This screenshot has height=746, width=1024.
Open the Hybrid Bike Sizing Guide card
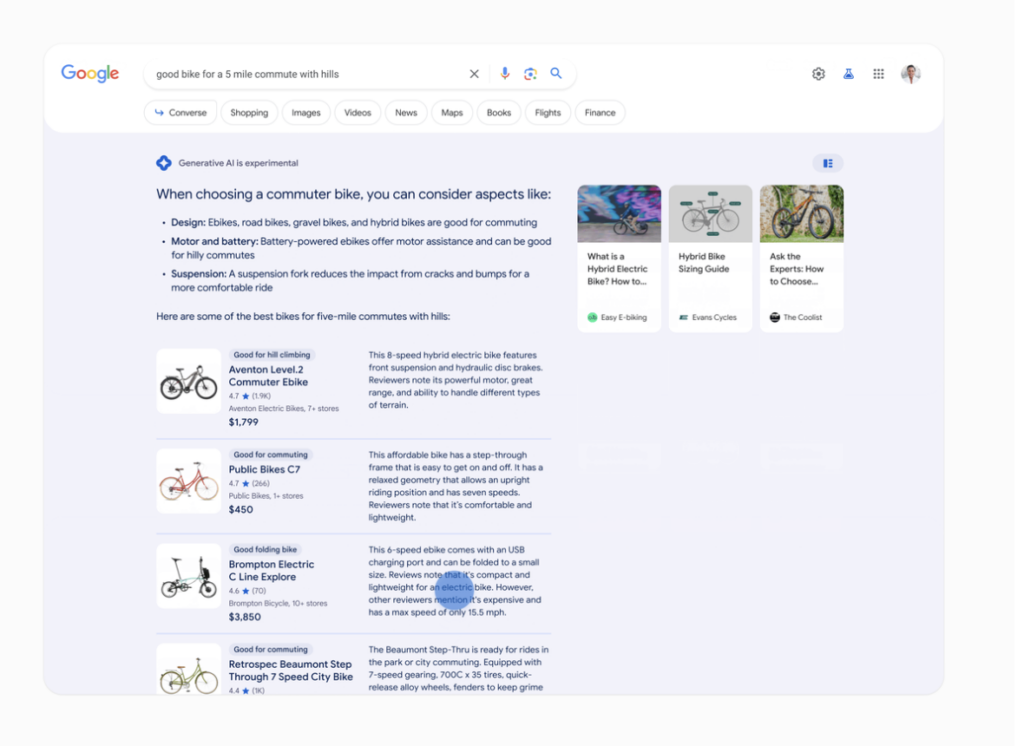tap(711, 258)
